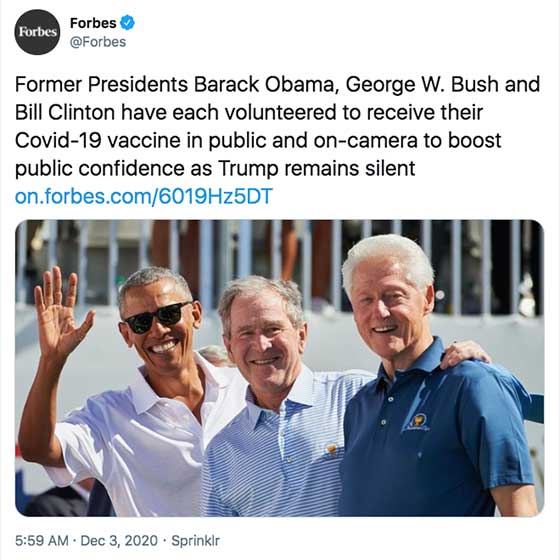The height and width of the screenshot is (560, 560).
Task: Click the 5:59 AM timestamp
Action: click(x=42, y=540)
